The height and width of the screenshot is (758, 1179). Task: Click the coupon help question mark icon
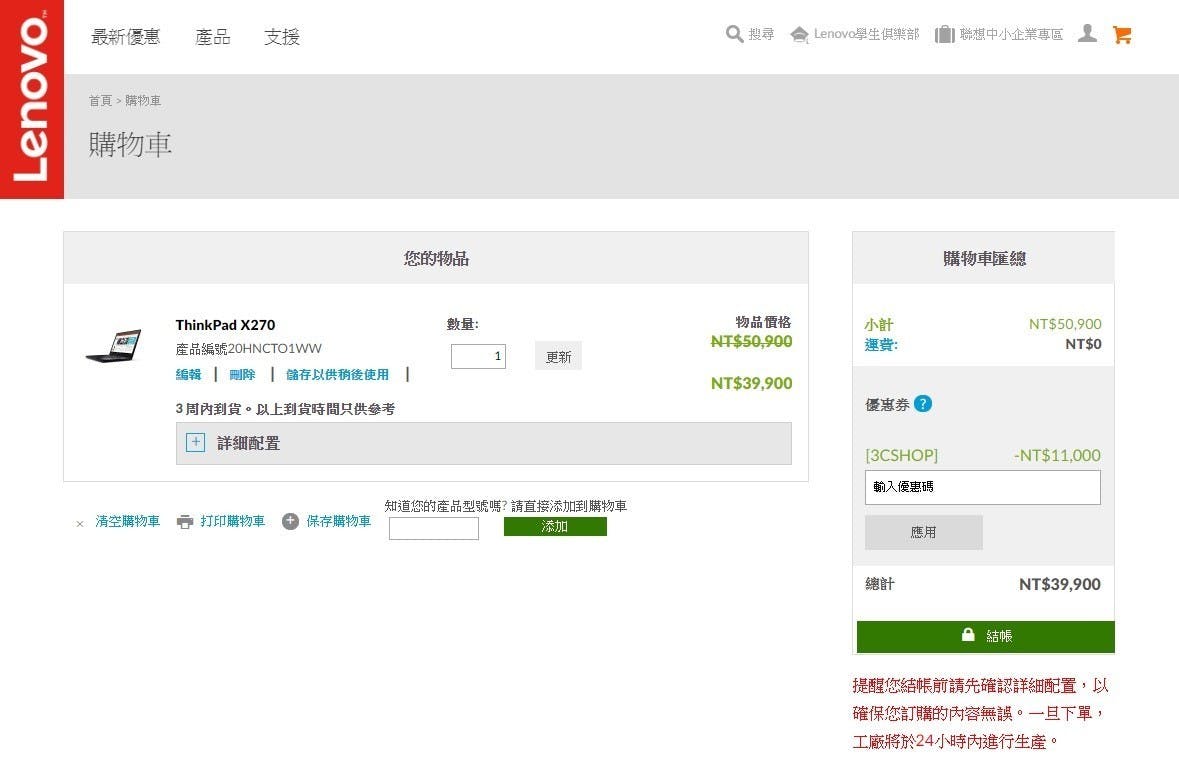pyautogui.click(x=923, y=404)
